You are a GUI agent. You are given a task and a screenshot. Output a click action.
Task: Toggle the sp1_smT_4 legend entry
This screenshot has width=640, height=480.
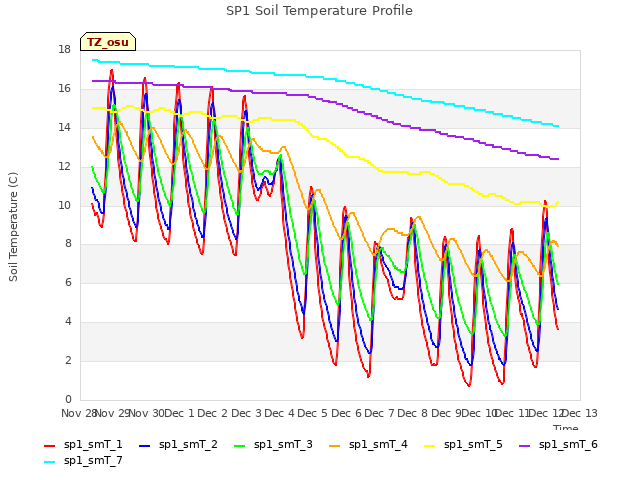pos(368,444)
